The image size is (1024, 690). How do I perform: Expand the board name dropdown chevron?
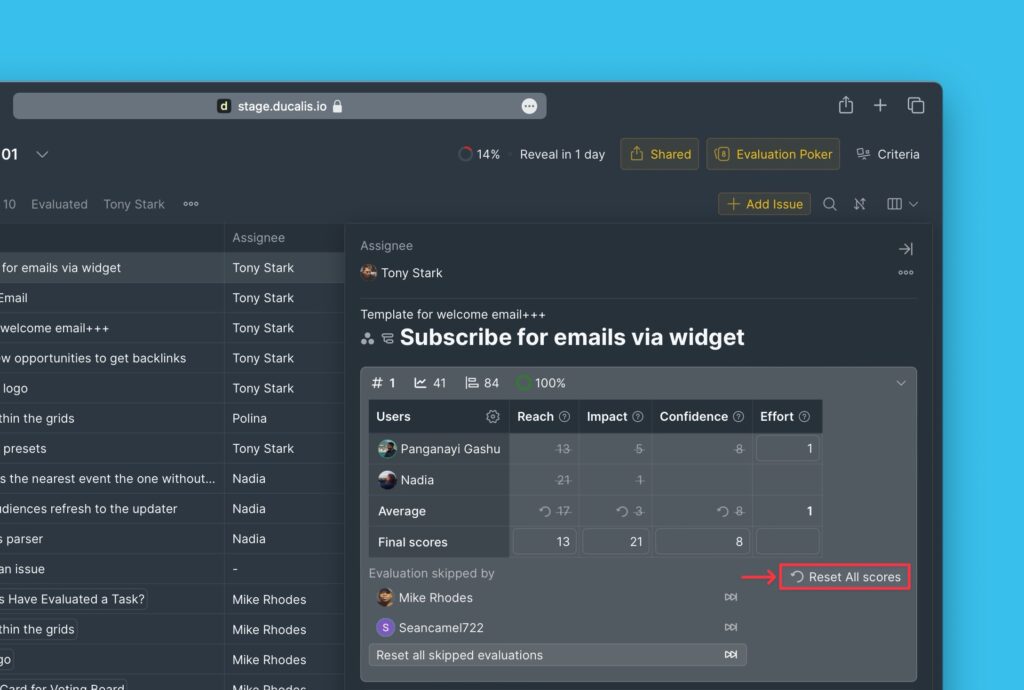click(x=42, y=155)
